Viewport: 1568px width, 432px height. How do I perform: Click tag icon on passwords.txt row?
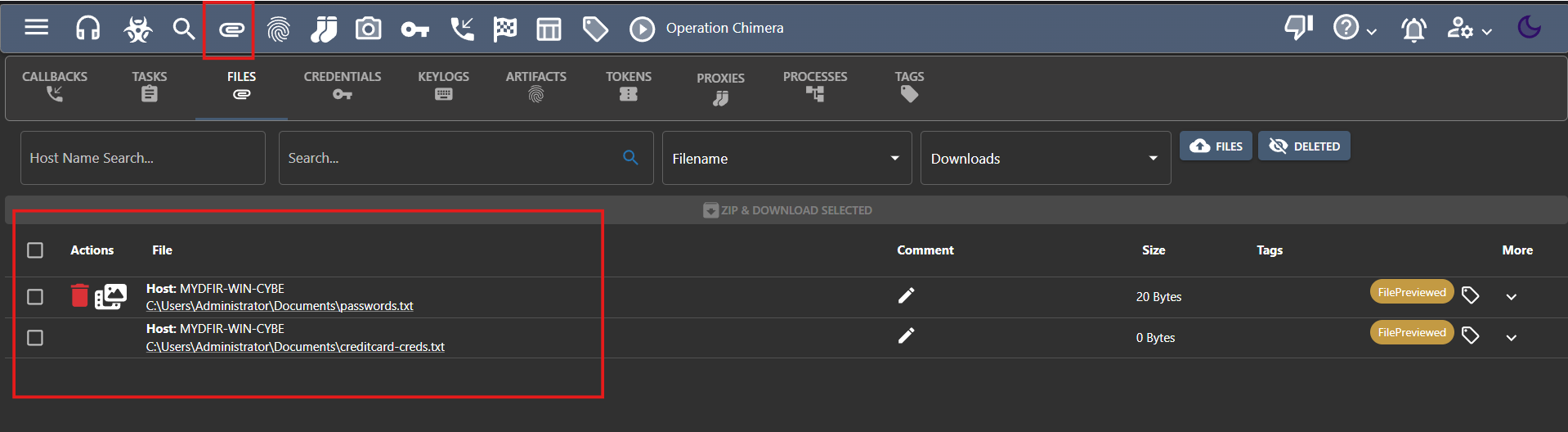[1470, 295]
